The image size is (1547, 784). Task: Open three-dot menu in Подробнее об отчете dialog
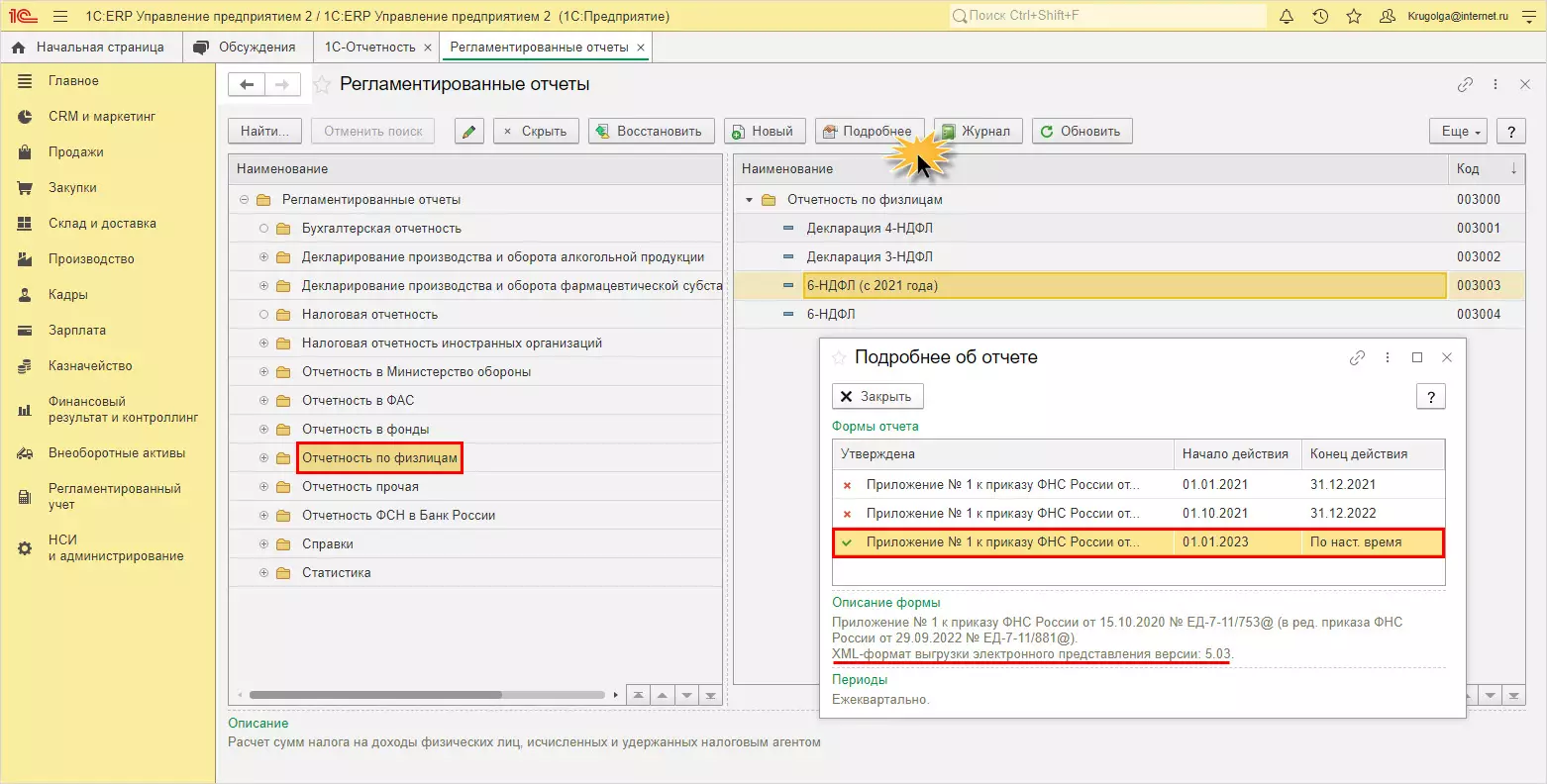1388,357
